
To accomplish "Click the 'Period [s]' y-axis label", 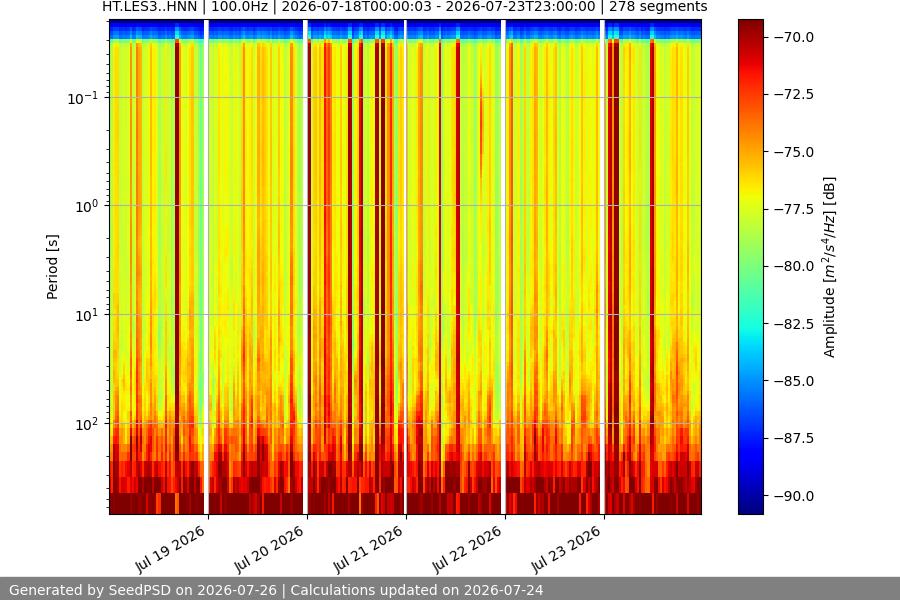I will [52, 267].
